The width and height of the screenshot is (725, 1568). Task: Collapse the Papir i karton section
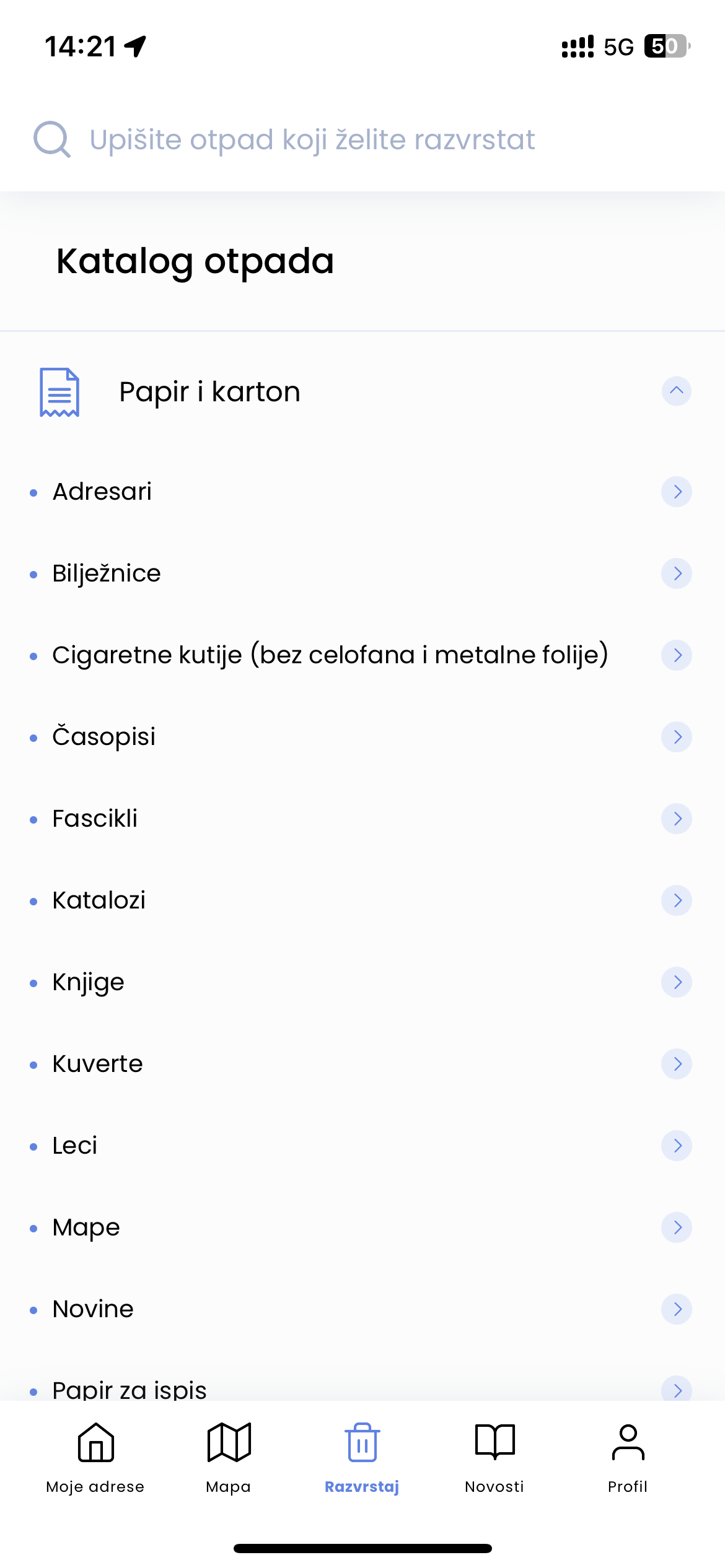676,391
